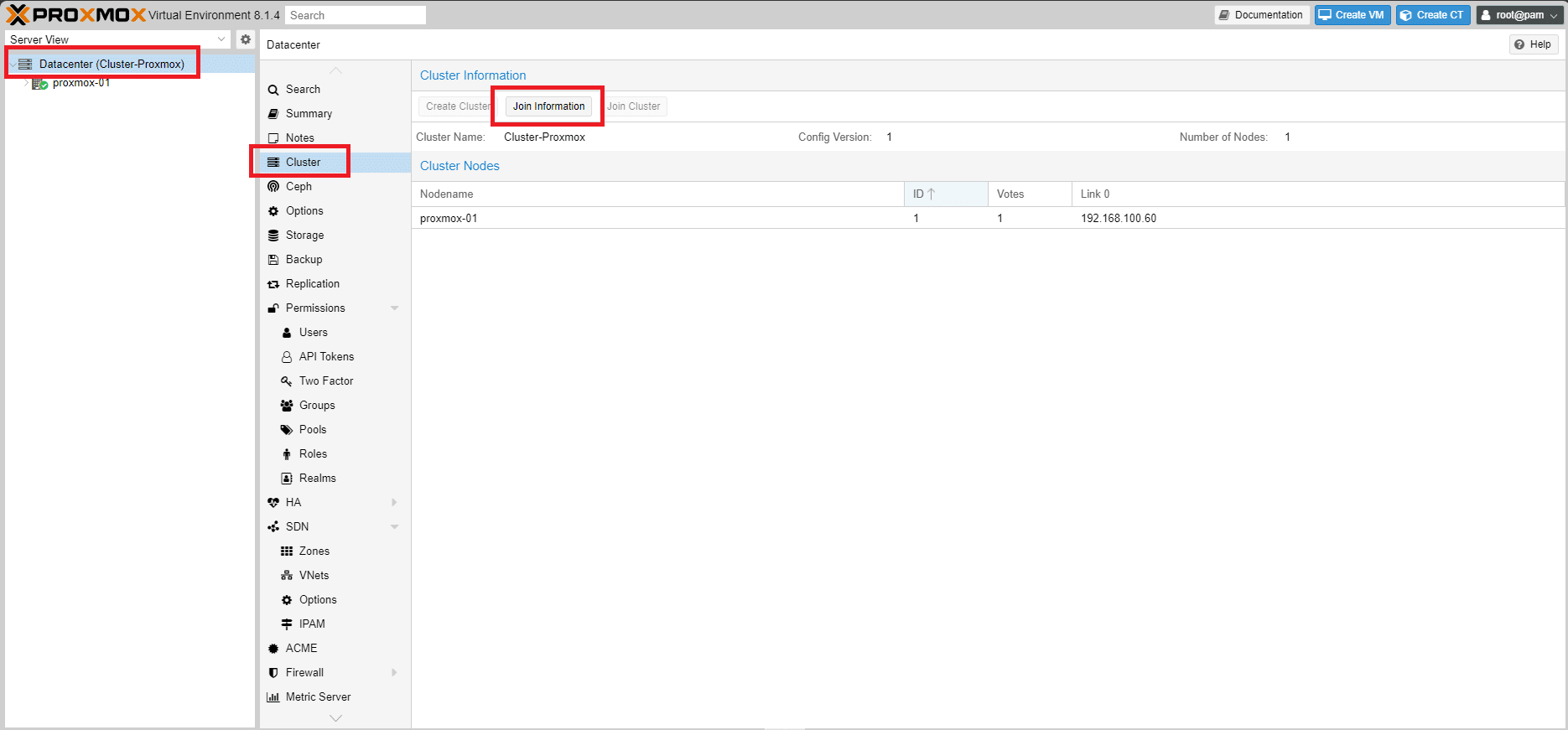Image resolution: width=1568 pixels, height=730 pixels.
Task: Click the Firewall shield icon
Action: click(273, 673)
